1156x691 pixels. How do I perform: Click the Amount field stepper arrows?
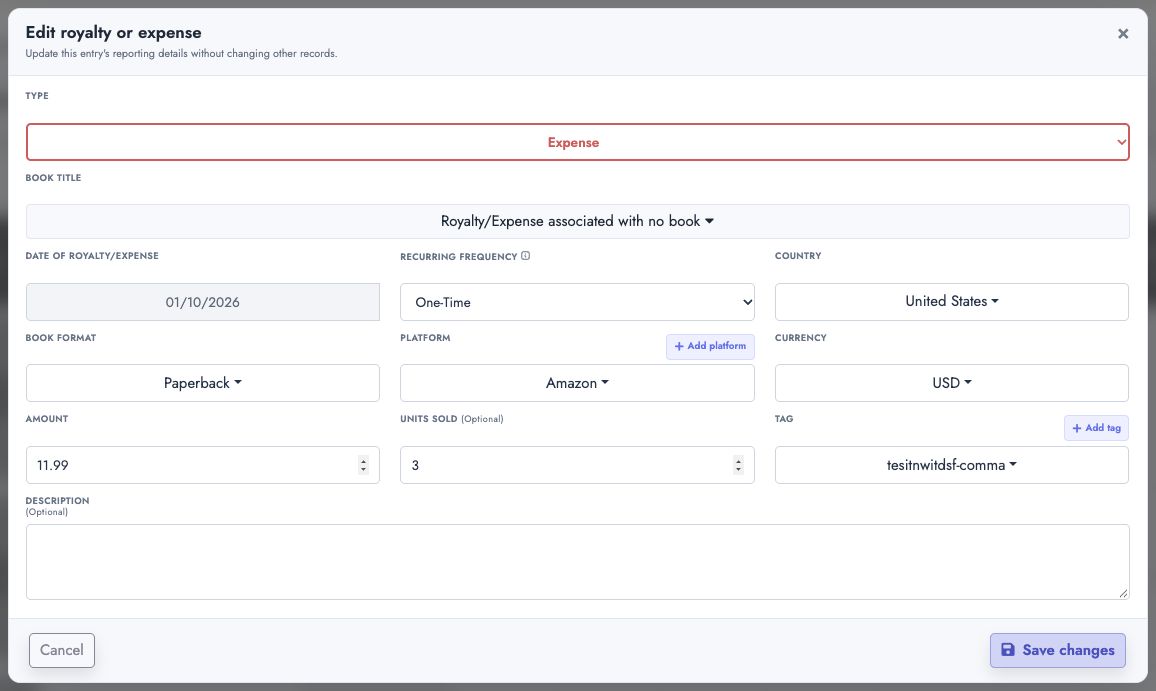click(x=363, y=465)
